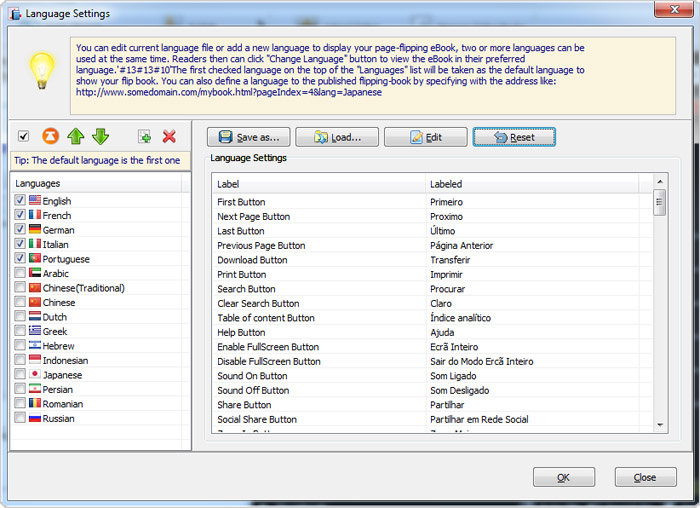The image size is (700, 508).
Task: Click the scroll down arrow of label list
Action: coord(659,425)
